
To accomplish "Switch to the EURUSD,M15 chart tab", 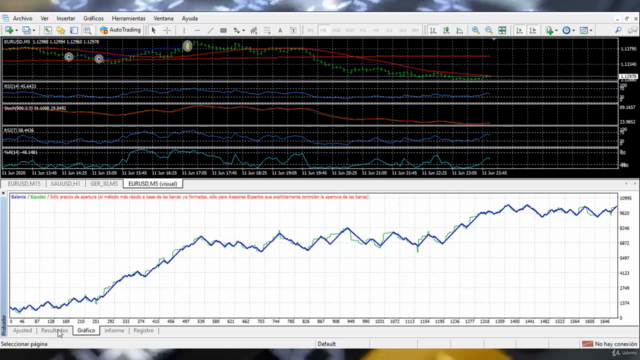I will point(24,184).
